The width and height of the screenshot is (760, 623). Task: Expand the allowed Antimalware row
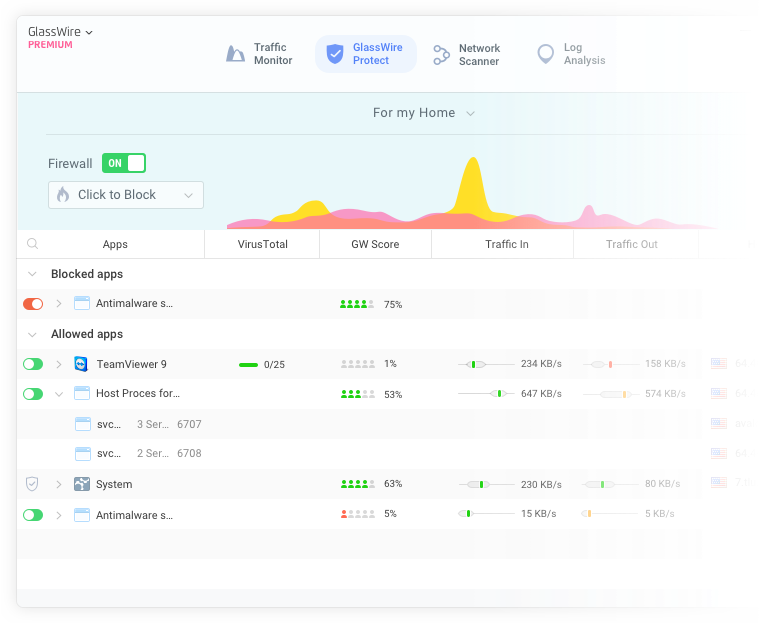tap(59, 515)
